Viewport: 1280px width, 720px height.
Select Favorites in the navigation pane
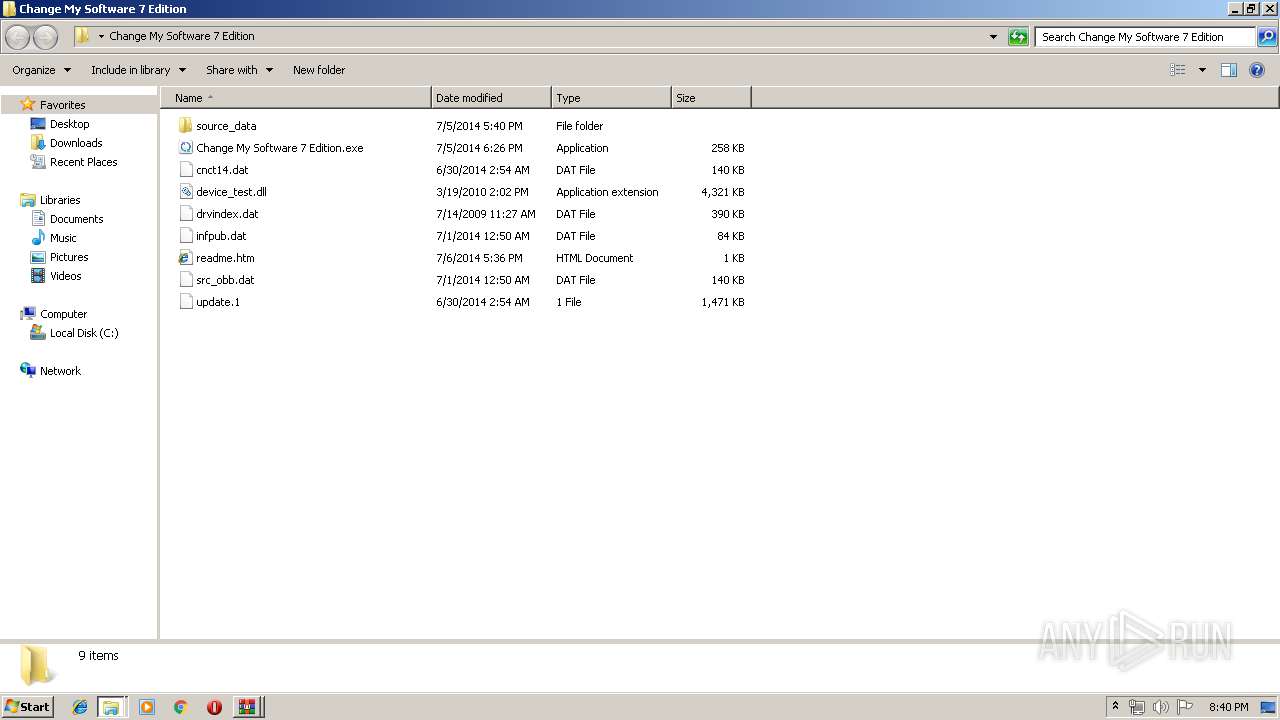tap(62, 105)
